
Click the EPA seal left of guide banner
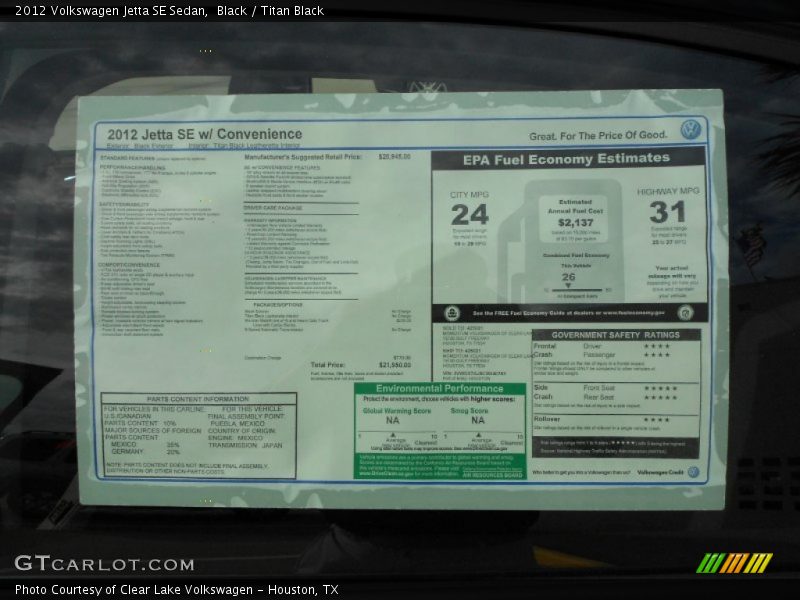click(452, 313)
